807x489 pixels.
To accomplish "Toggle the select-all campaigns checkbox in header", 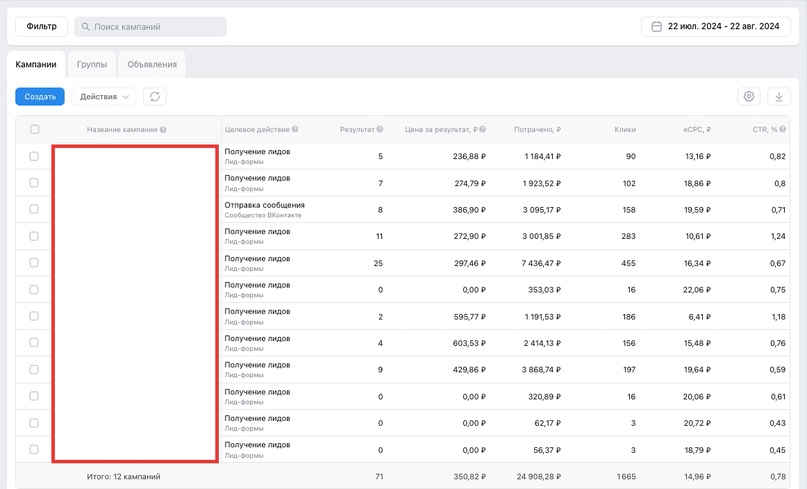I will coord(34,129).
